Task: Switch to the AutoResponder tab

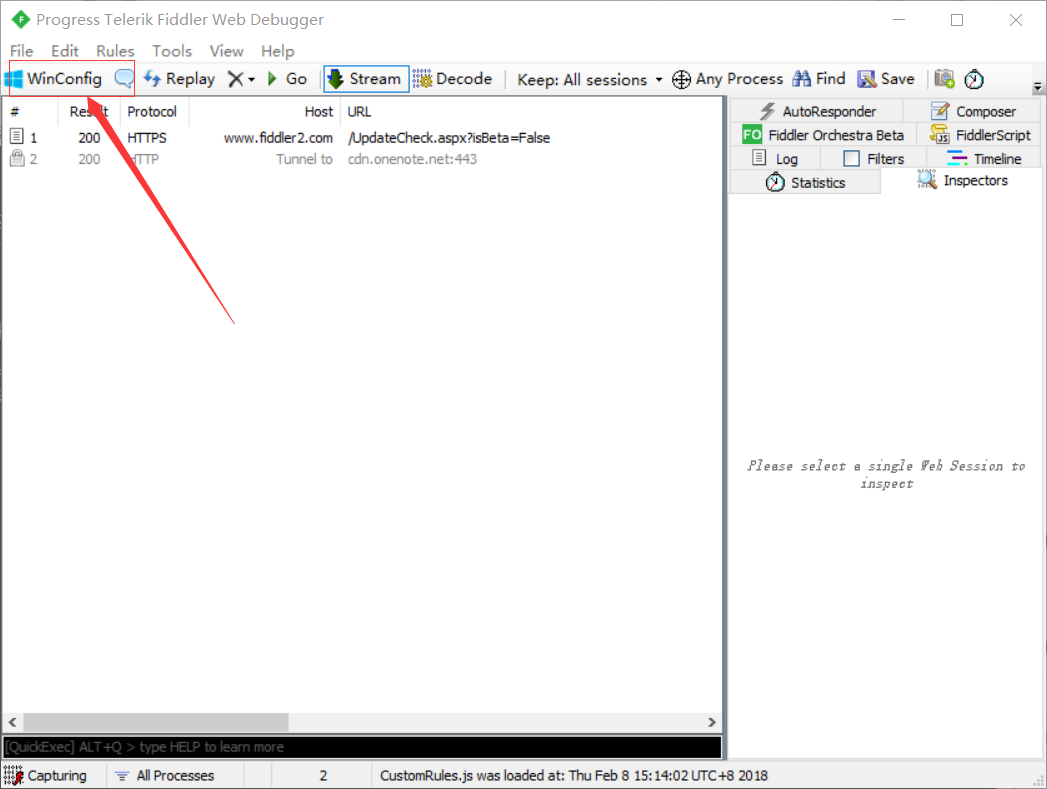Action: point(817,111)
